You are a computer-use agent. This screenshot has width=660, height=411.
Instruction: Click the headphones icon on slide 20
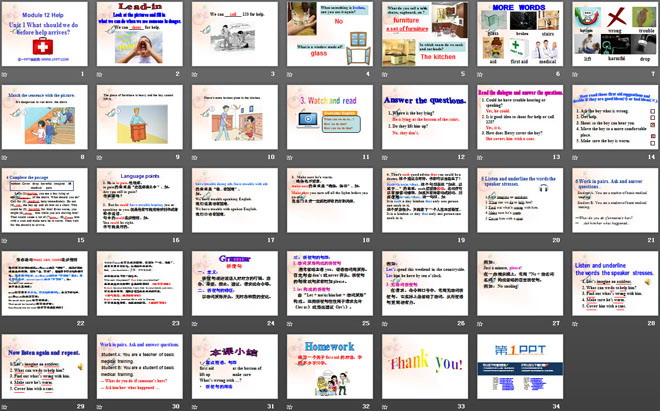(x=544, y=214)
